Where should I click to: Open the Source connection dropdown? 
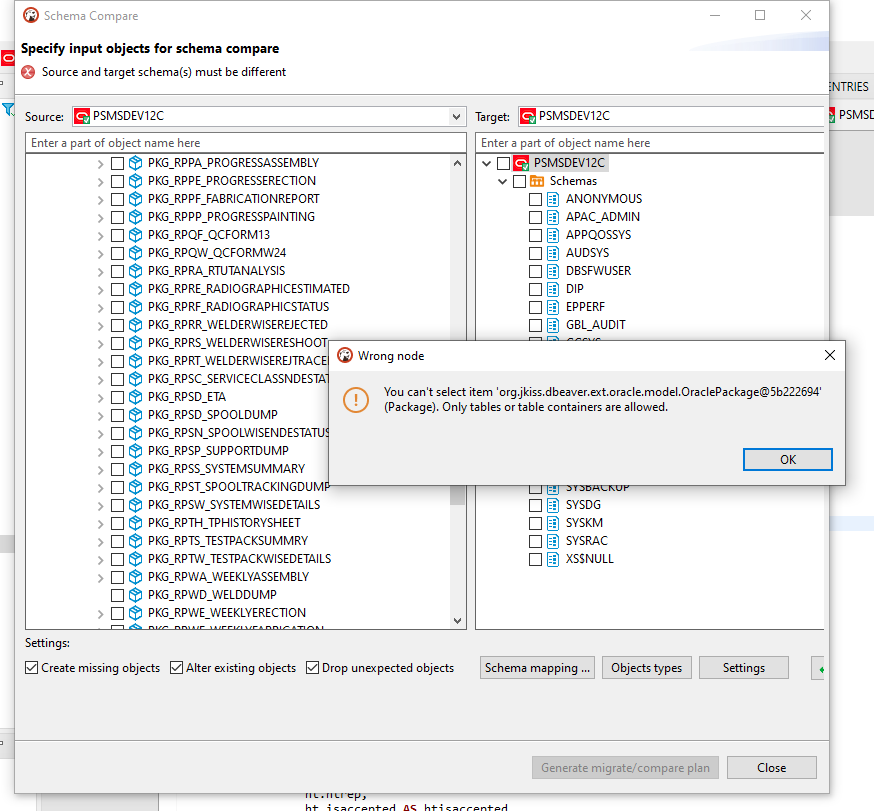click(457, 116)
